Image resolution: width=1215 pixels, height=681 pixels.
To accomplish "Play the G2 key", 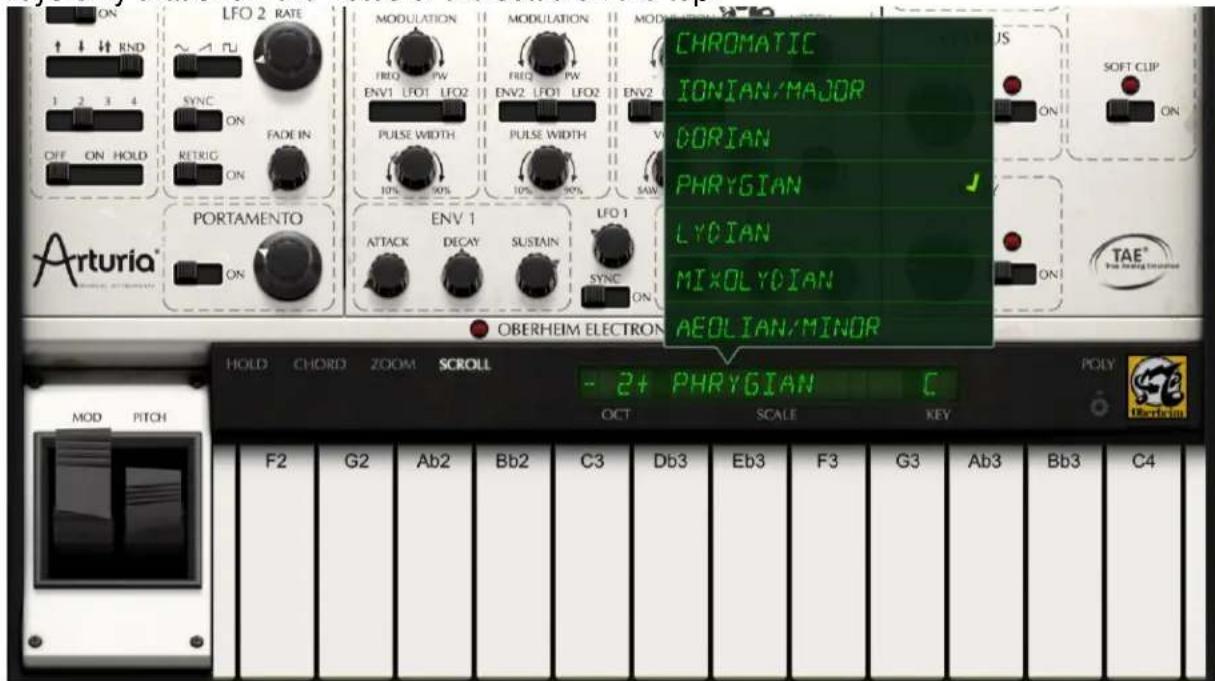I will click(355, 563).
